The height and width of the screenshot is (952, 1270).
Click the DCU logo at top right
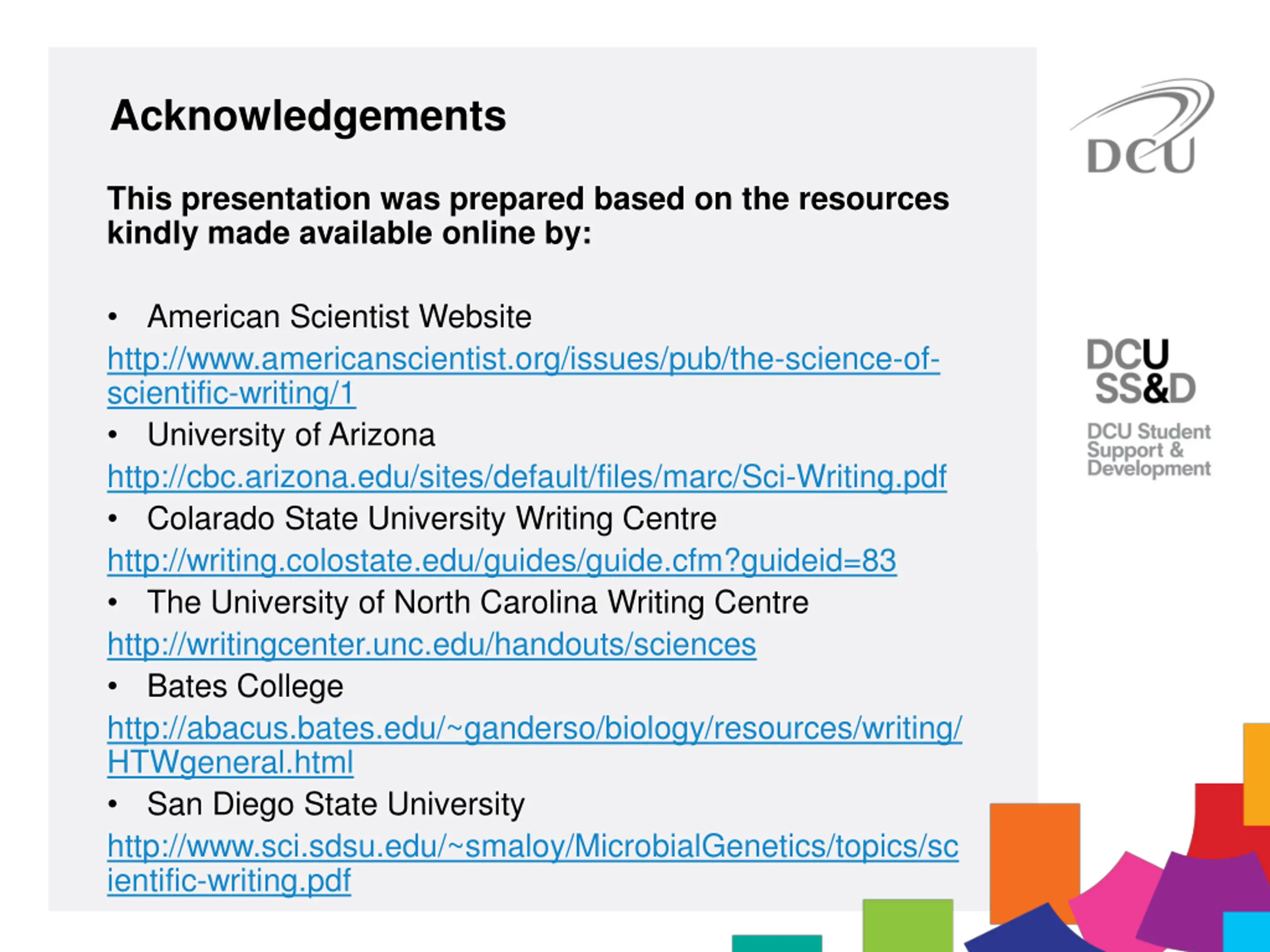pyautogui.click(x=1143, y=126)
